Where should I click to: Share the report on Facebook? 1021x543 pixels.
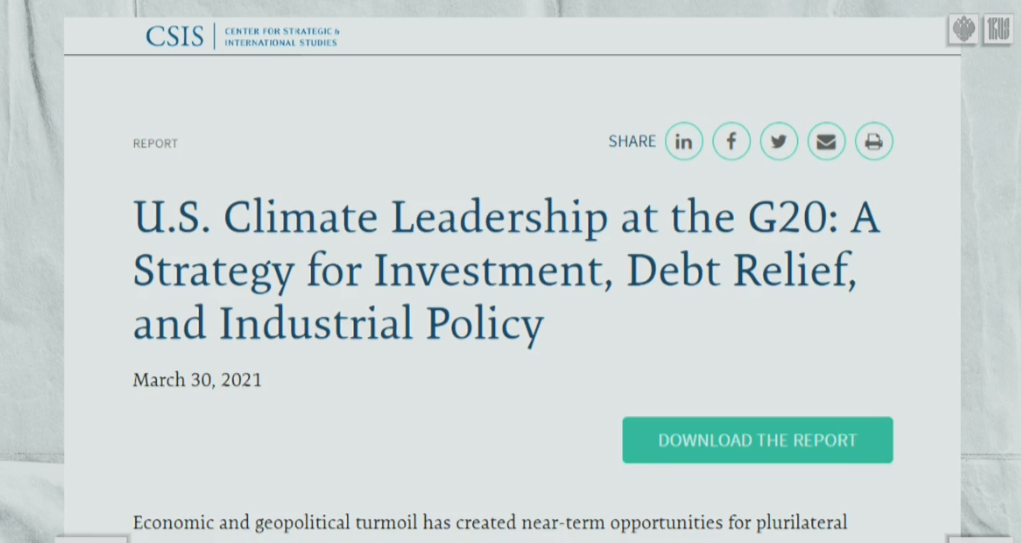pyautogui.click(x=731, y=142)
